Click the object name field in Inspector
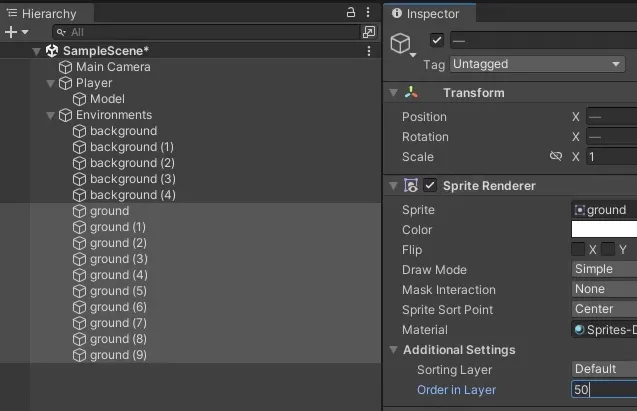 [x=544, y=41]
